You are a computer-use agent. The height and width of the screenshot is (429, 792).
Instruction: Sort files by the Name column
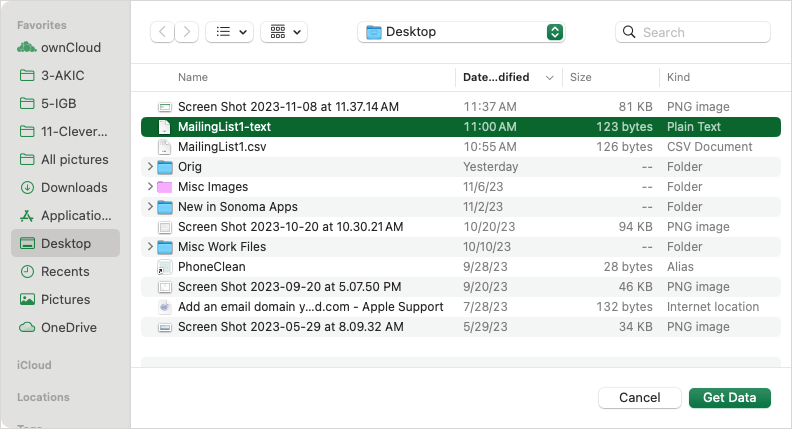(193, 77)
